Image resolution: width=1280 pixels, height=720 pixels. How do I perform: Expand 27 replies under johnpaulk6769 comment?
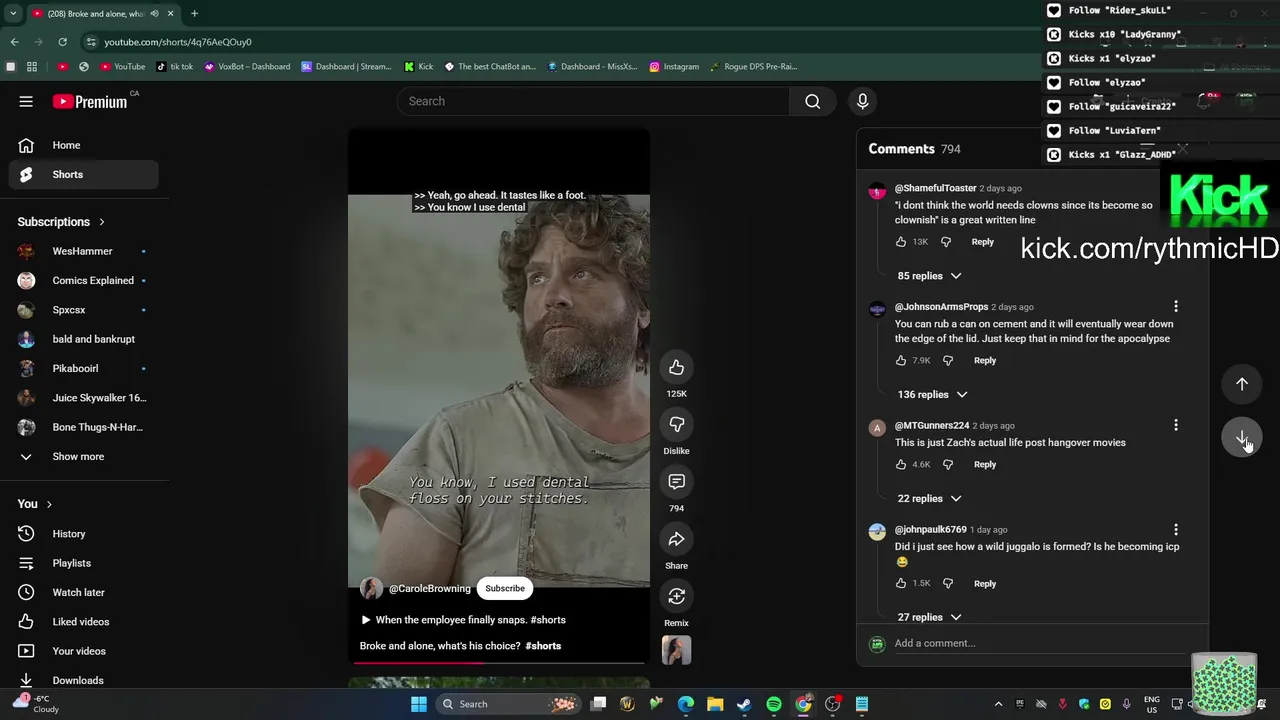[929, 618]
